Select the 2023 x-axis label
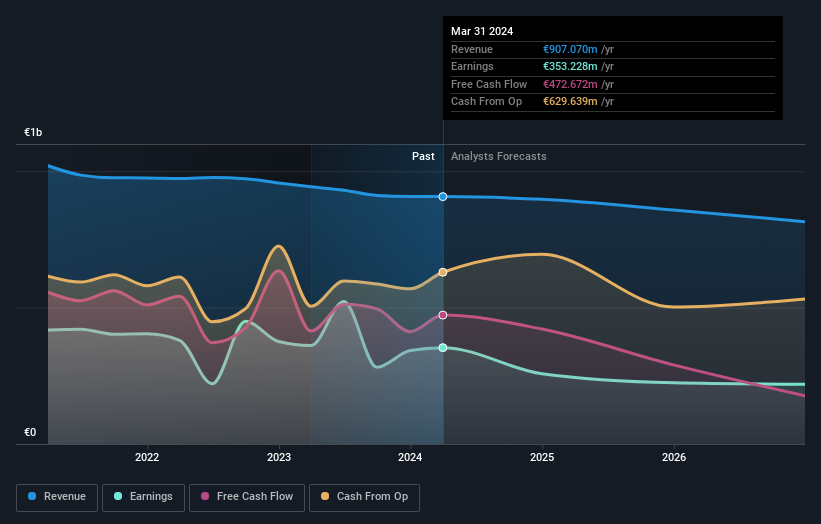 (x=279, y=457)
